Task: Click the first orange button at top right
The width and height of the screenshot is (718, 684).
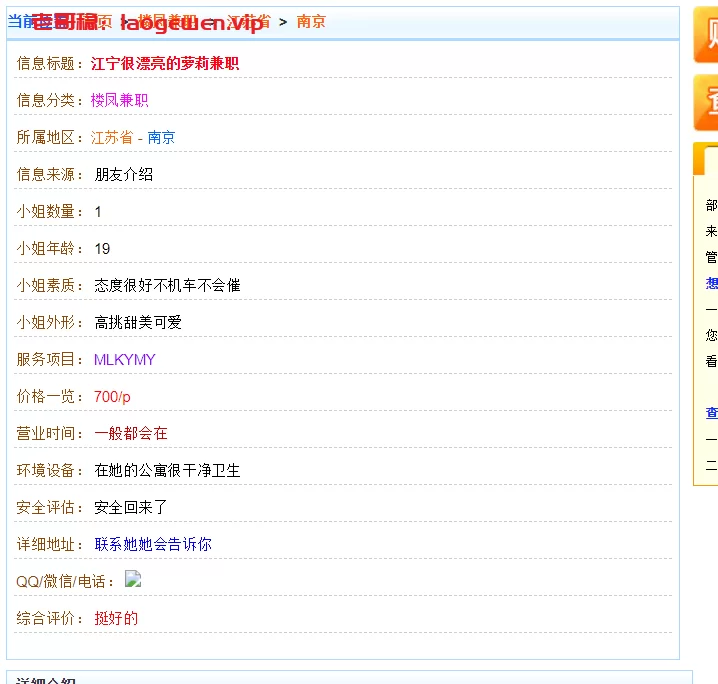Action: click(x=706, y=35)
